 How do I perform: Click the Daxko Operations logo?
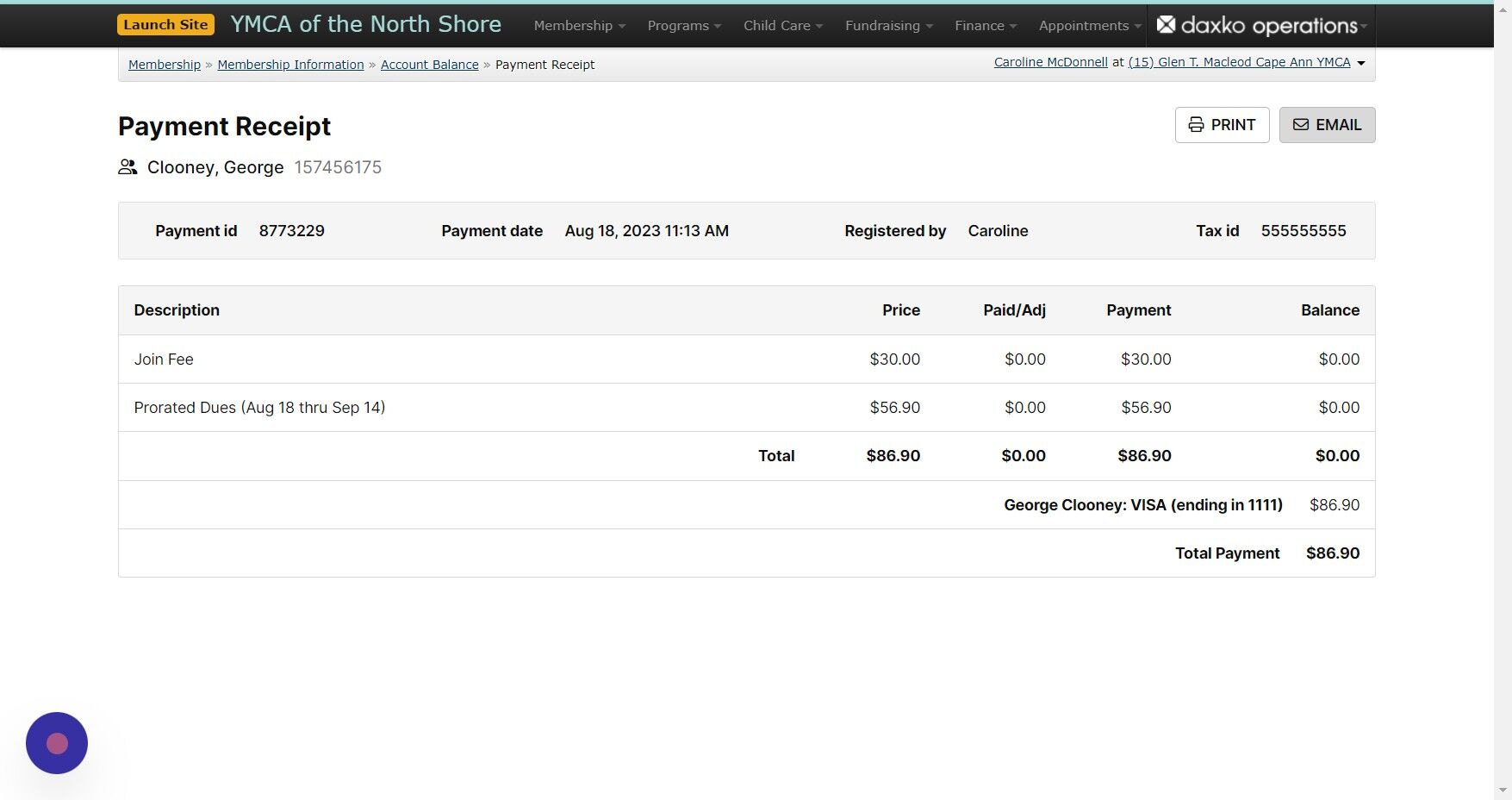pyautogui.click(x=1258, y=25)
